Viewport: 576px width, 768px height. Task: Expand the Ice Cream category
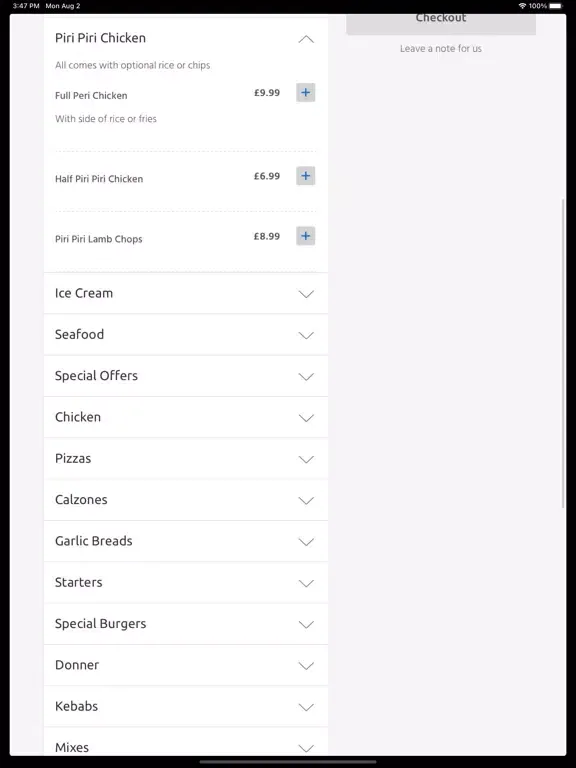click(x=186, y=293)
